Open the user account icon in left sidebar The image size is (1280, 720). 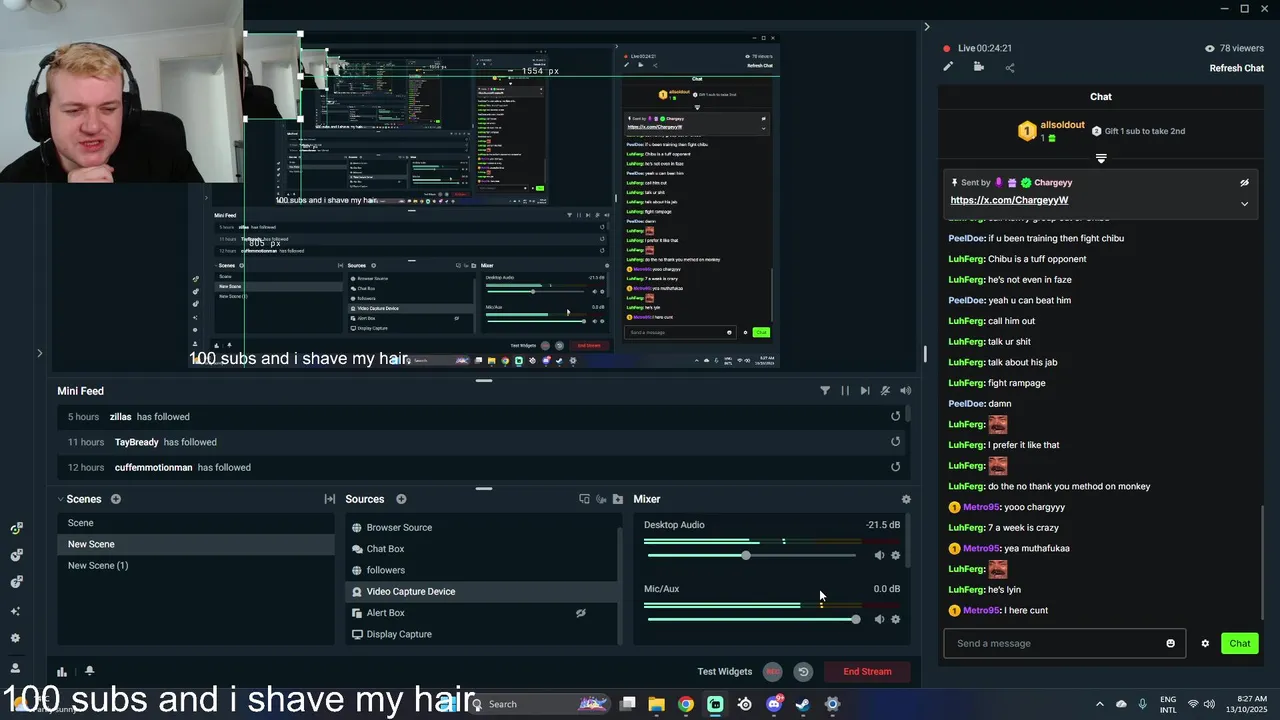point(15,668)
